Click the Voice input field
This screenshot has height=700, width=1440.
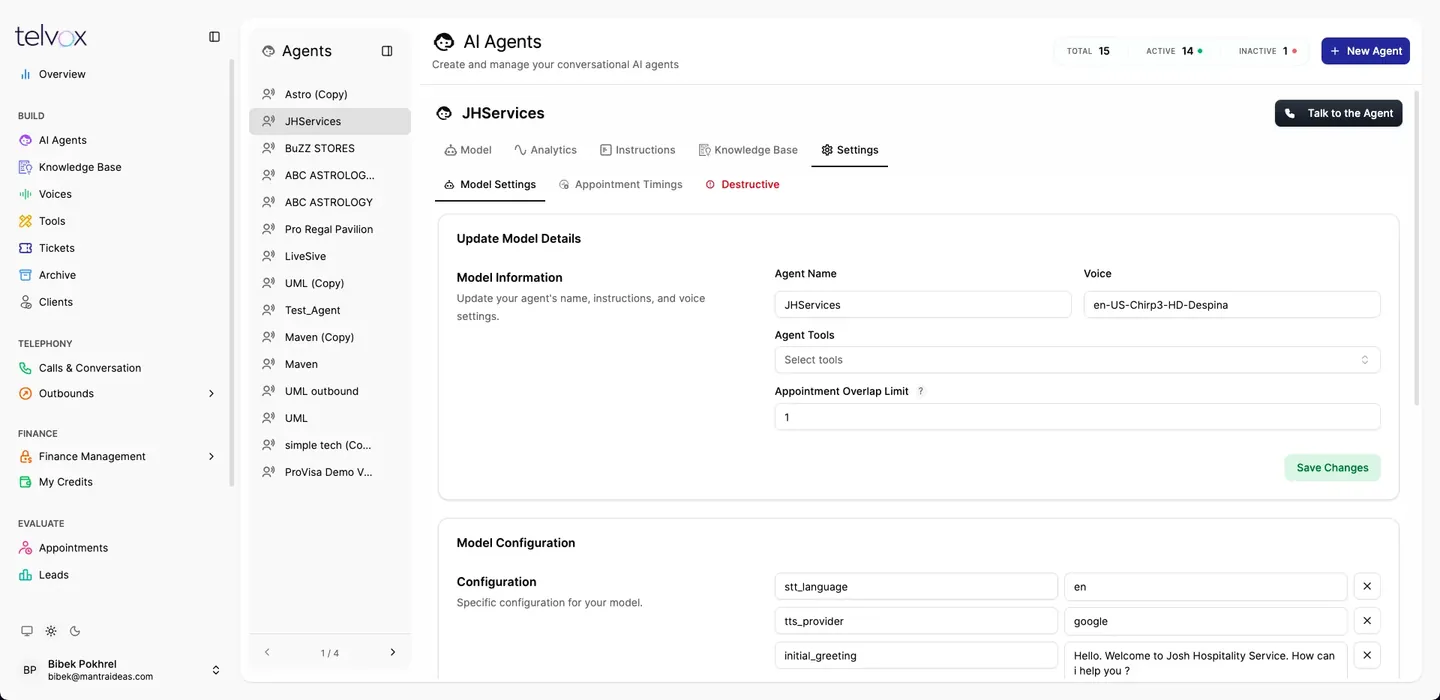tap(1232, 305)
